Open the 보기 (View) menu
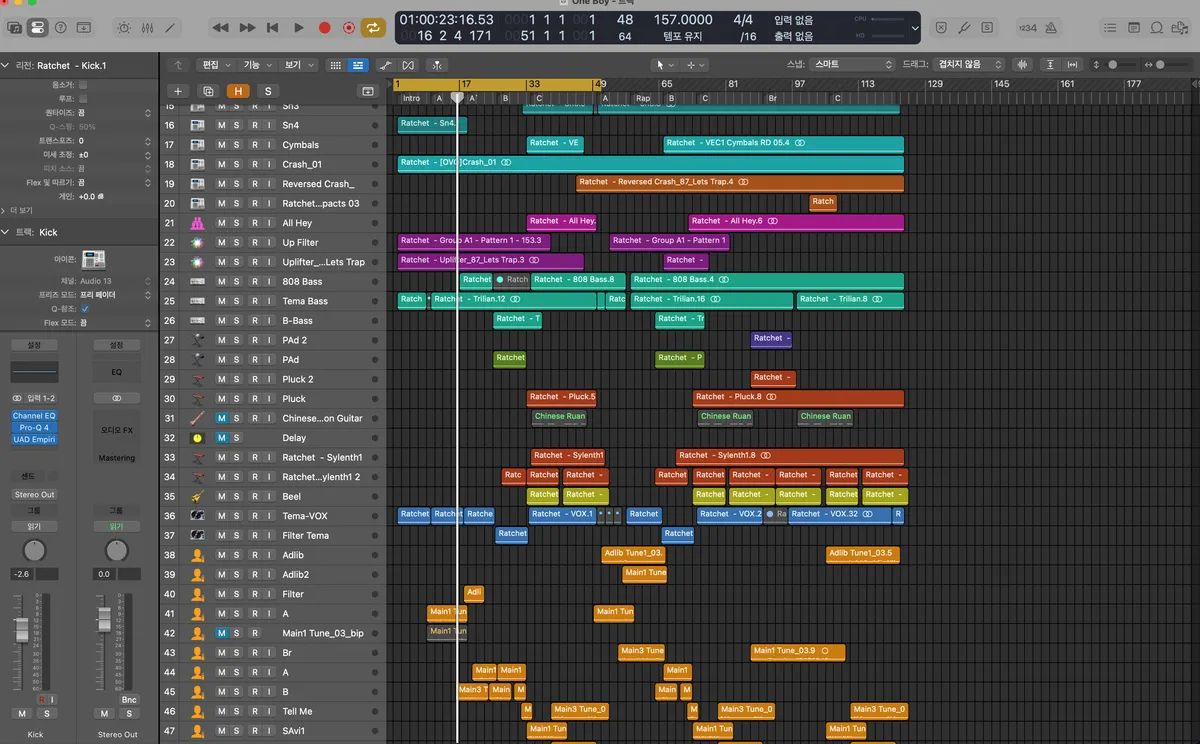The width and height of the screenshot is (1200, 744). pos(296,65)
